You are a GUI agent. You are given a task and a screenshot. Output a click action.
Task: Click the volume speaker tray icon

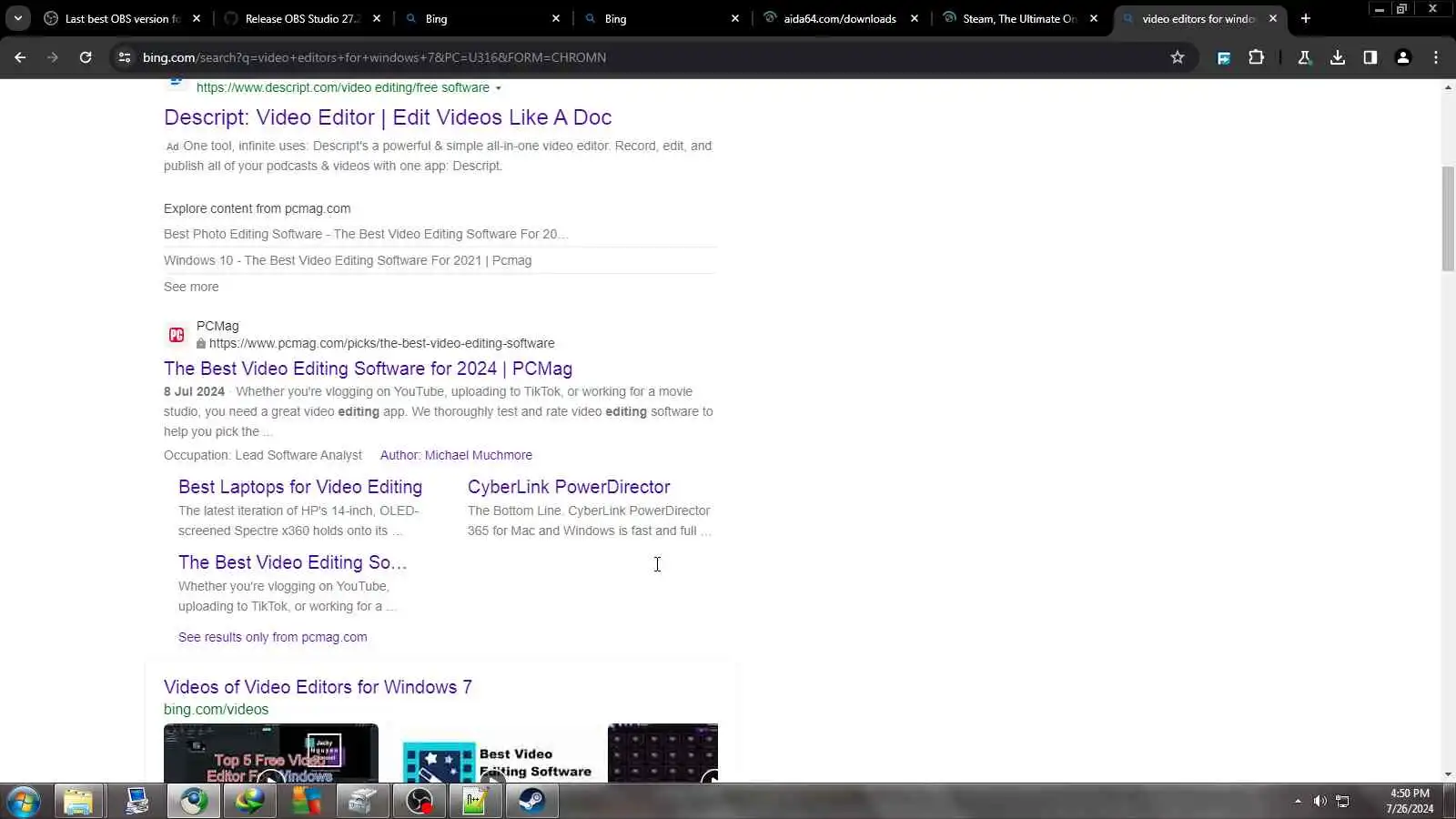(1319, 801)
